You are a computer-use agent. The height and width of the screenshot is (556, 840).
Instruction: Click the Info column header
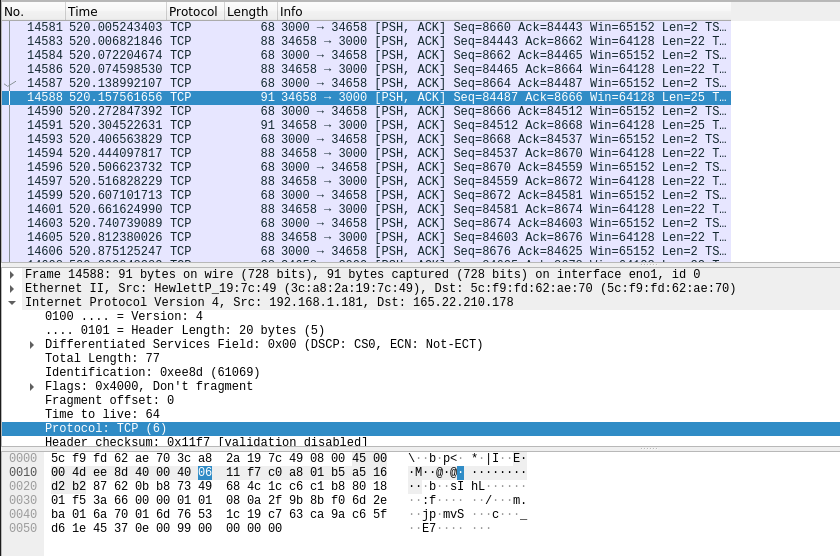(x=500, y=11)
